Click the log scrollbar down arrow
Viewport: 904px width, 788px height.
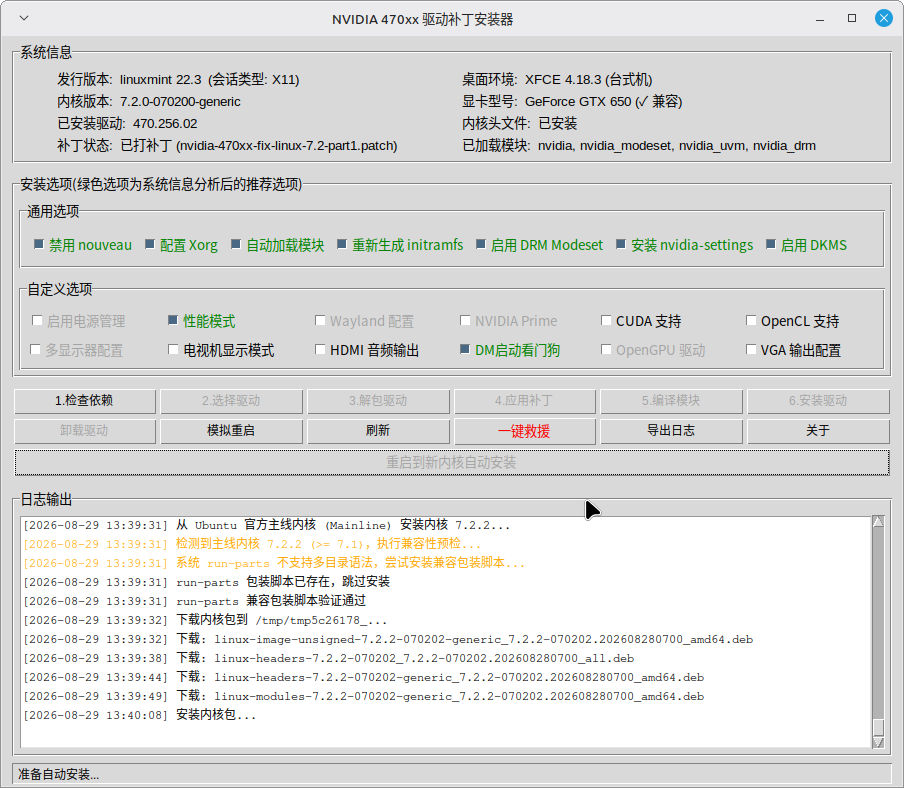pos(878,742)
